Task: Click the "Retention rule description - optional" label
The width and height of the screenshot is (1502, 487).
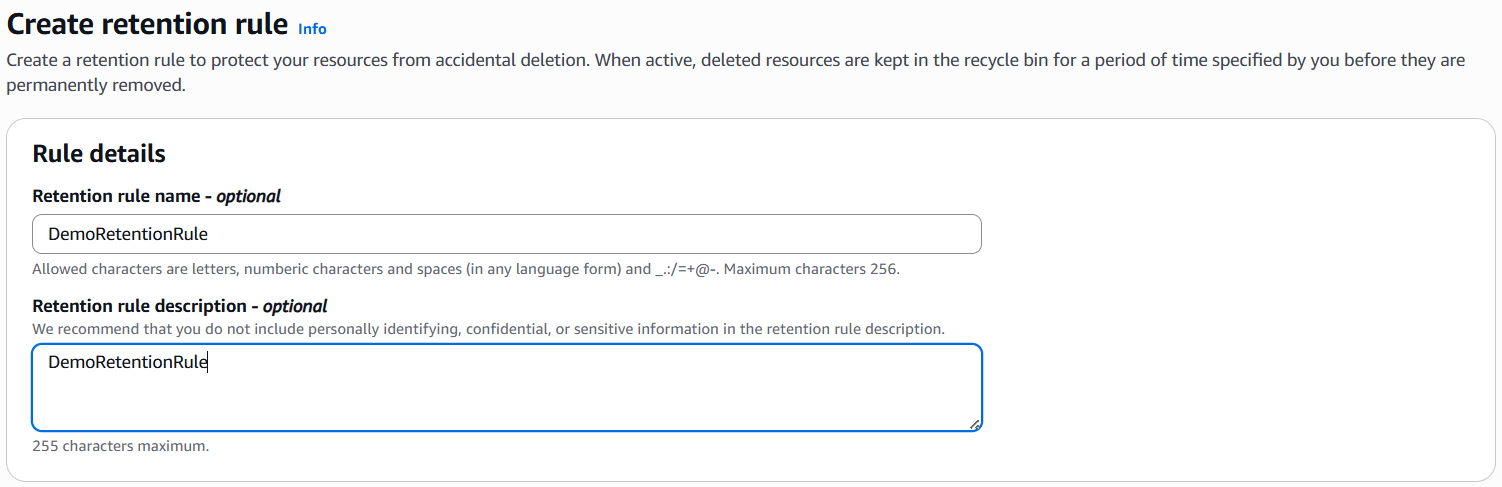Action: 180,306
